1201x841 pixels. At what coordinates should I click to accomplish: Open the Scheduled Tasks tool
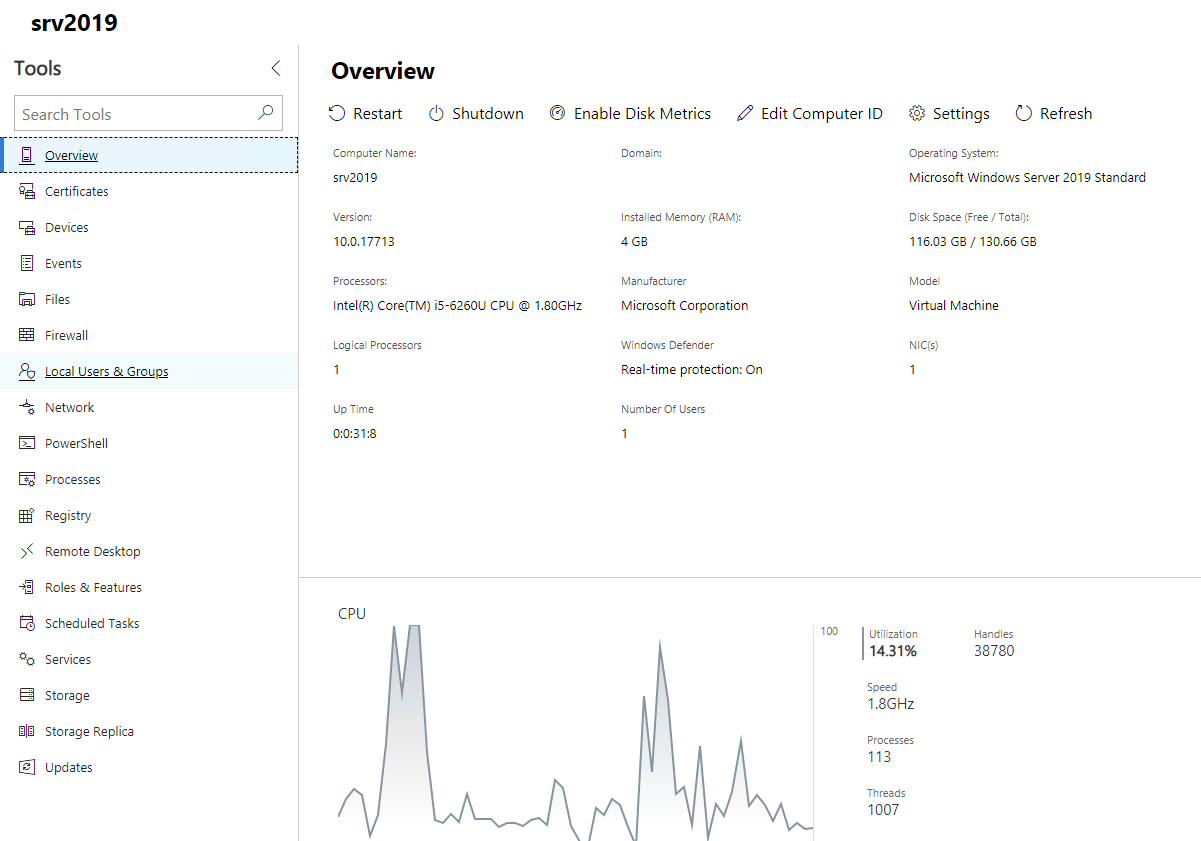pos(90,622)
